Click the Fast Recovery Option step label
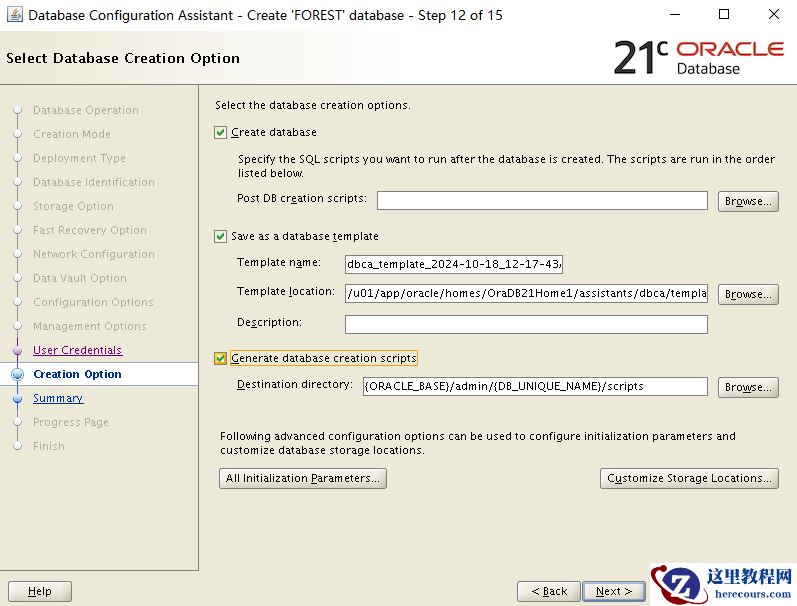 [89, 230]
